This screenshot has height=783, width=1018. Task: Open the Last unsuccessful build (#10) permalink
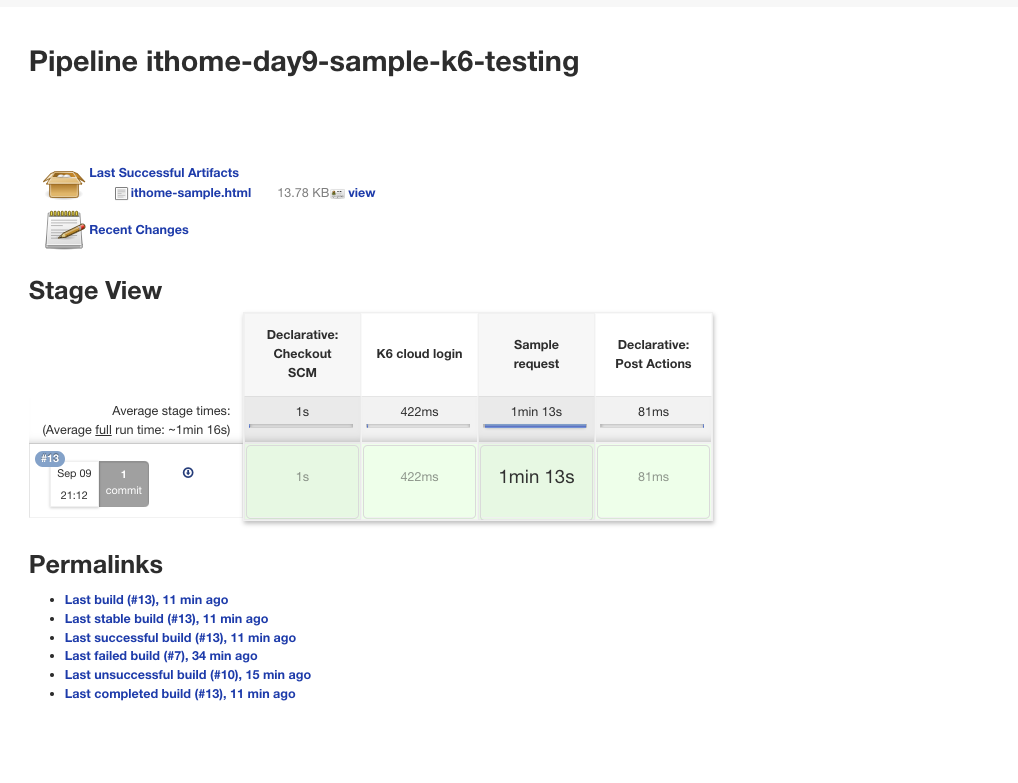coord(188,675)
